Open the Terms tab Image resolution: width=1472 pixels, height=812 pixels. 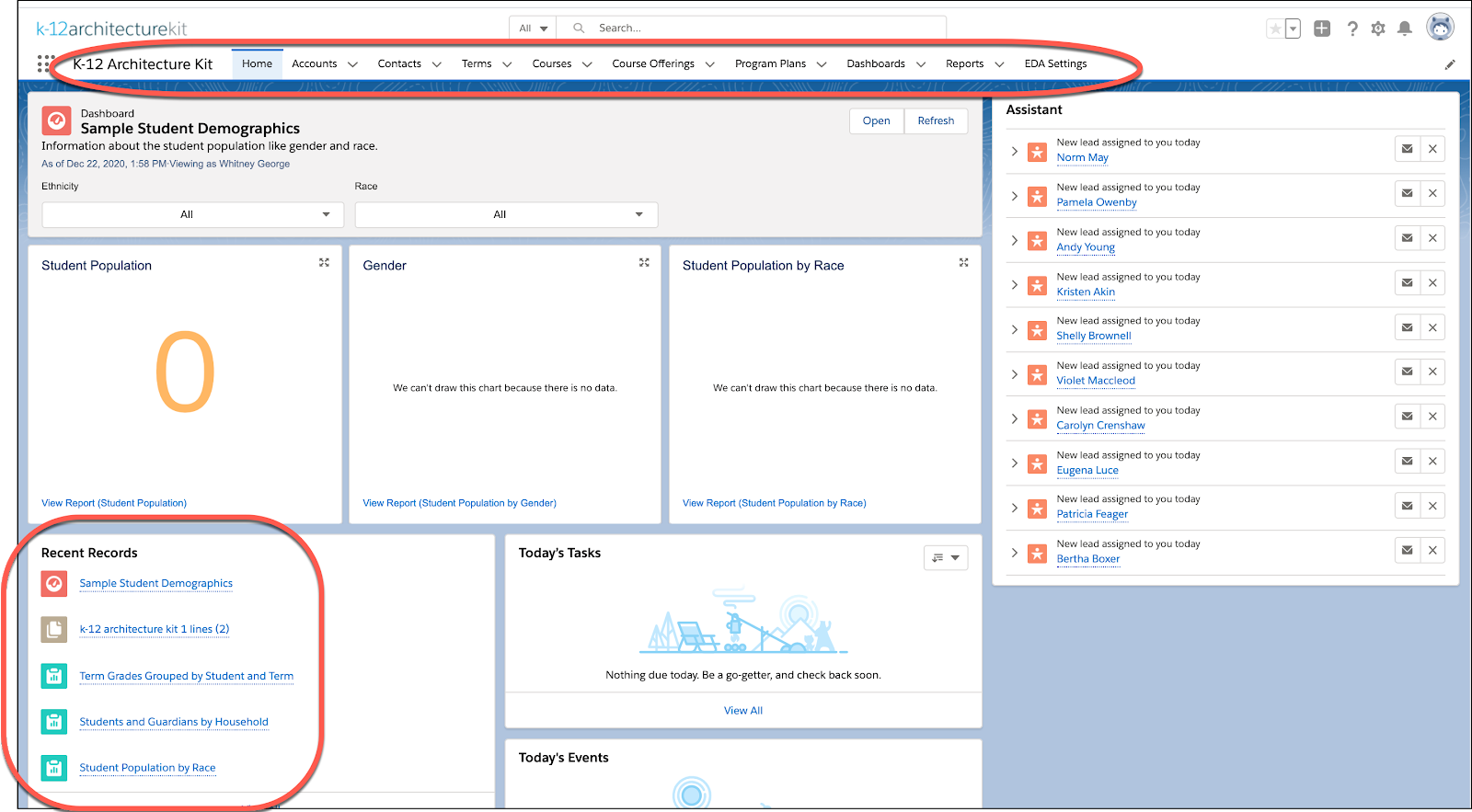(477, 63)
